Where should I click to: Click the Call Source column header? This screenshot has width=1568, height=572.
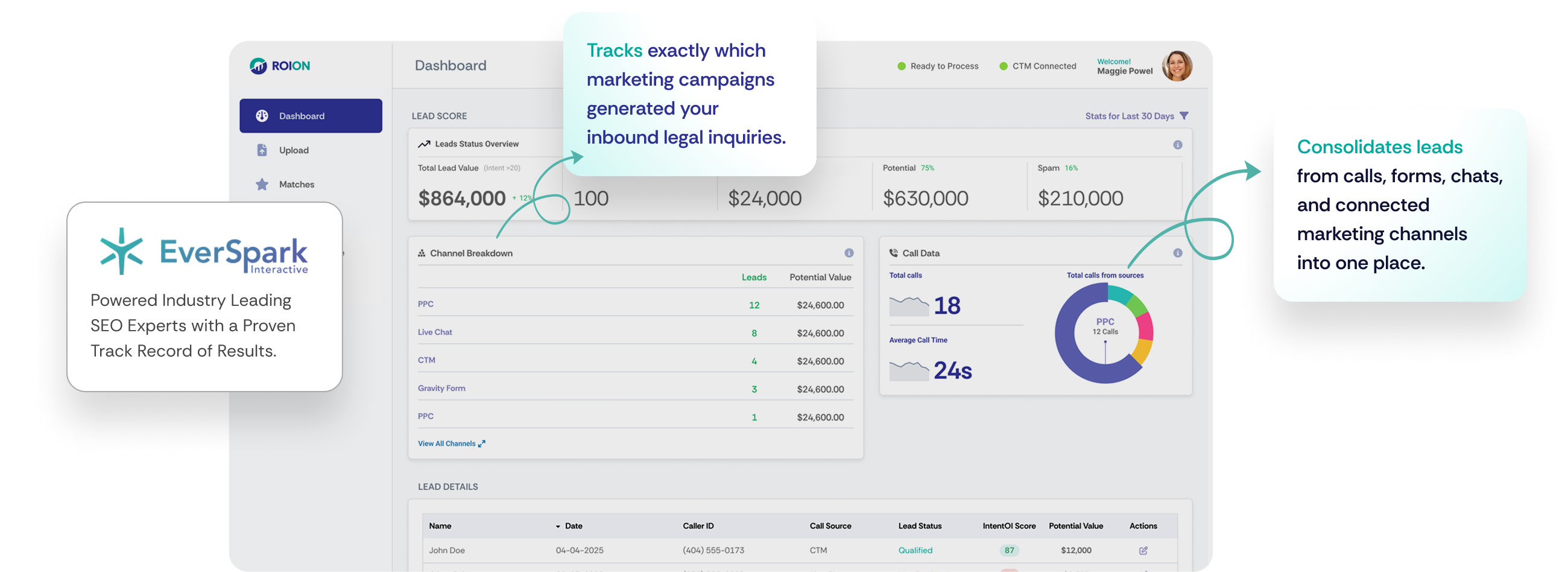point(830,526)
